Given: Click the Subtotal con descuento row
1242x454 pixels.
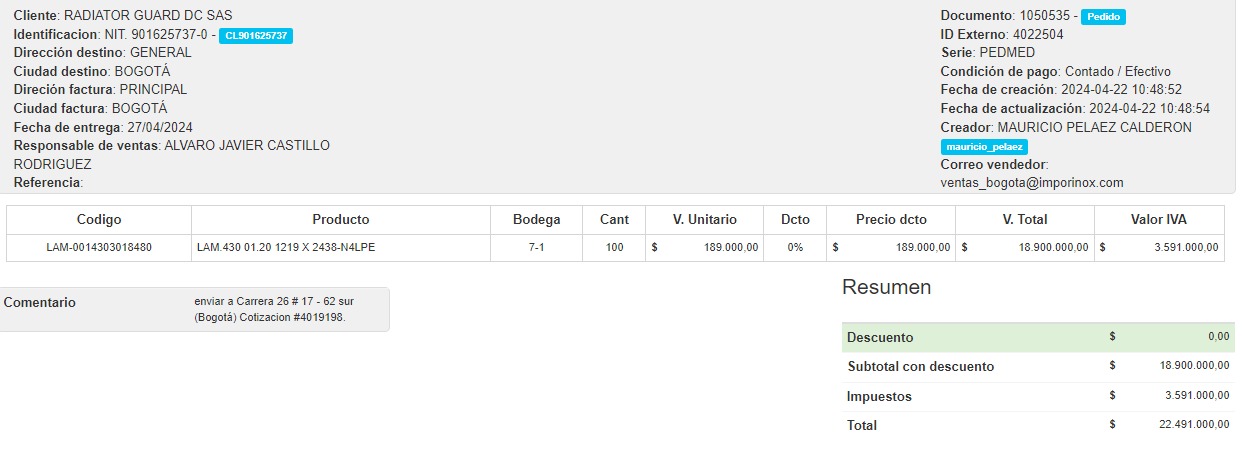Looking at the screenshot, I should 1037,367.
